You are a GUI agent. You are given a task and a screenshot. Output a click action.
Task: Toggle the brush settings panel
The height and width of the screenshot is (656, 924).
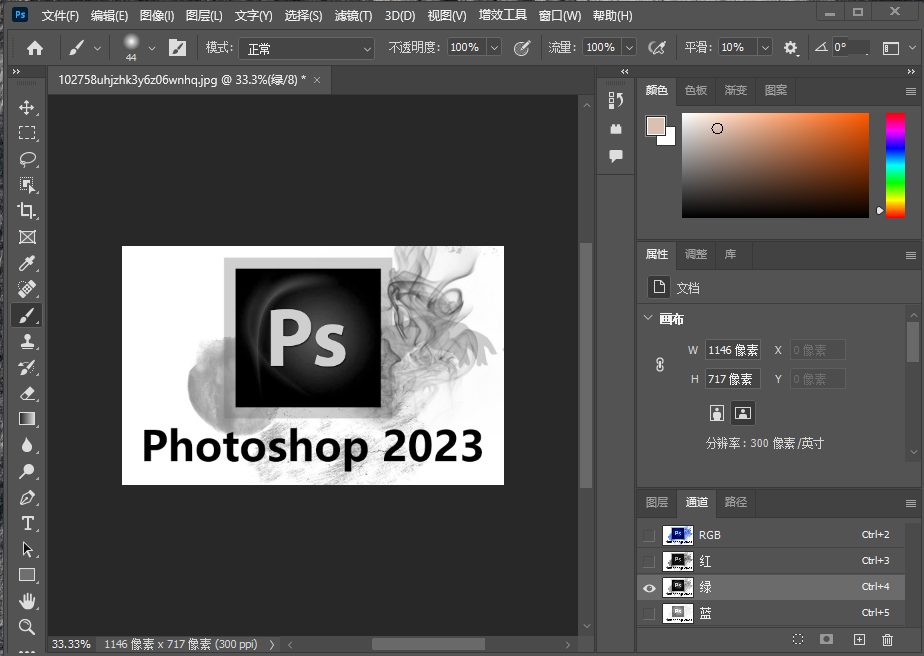pos(177,48)
